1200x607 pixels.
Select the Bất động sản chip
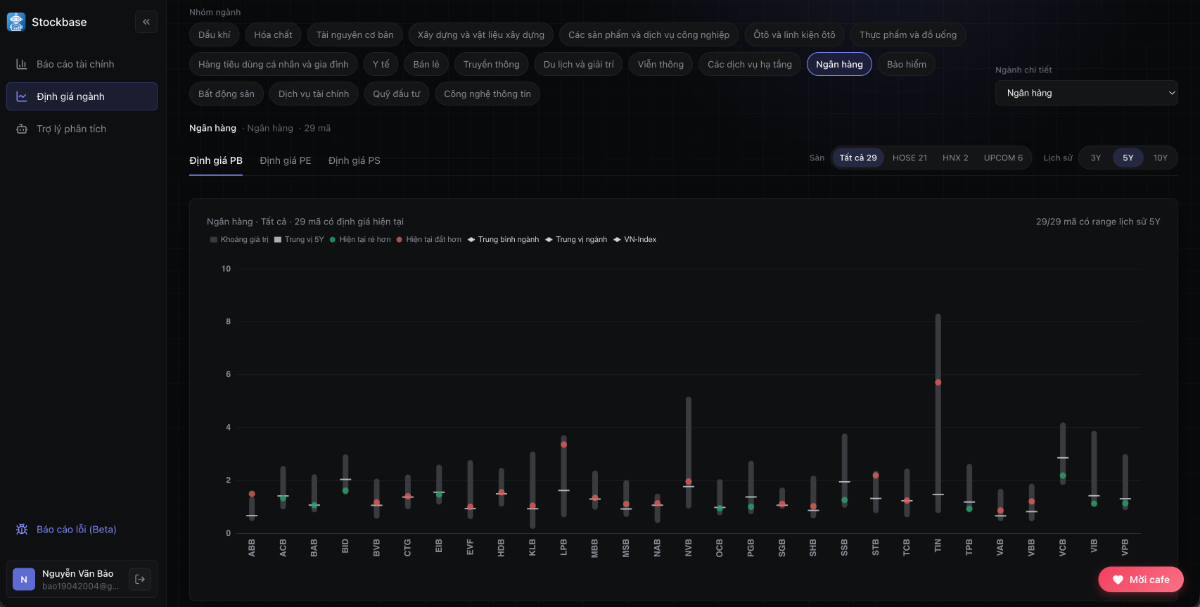click(x=227, y=94)
